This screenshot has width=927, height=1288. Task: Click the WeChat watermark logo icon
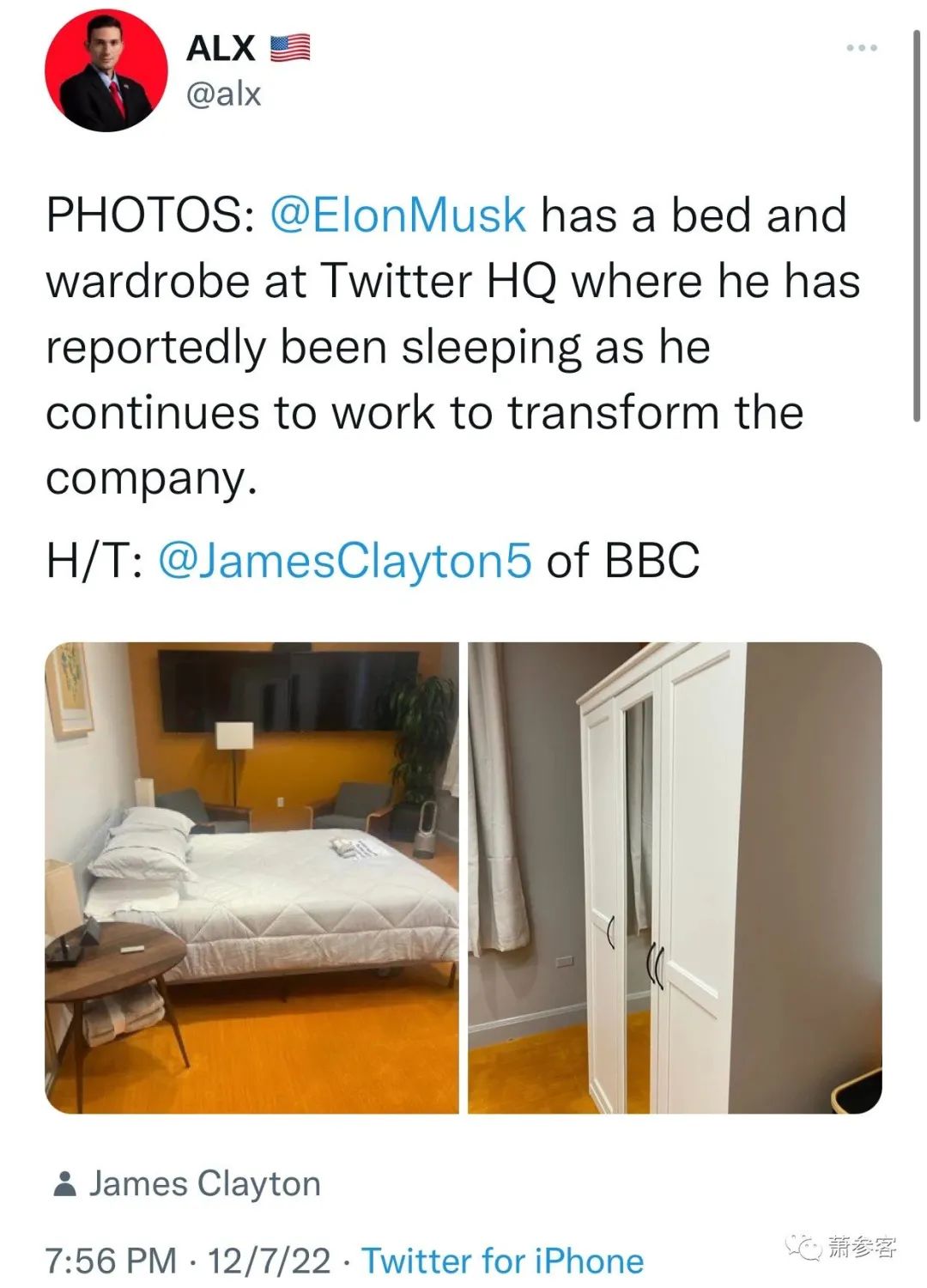804,1247
